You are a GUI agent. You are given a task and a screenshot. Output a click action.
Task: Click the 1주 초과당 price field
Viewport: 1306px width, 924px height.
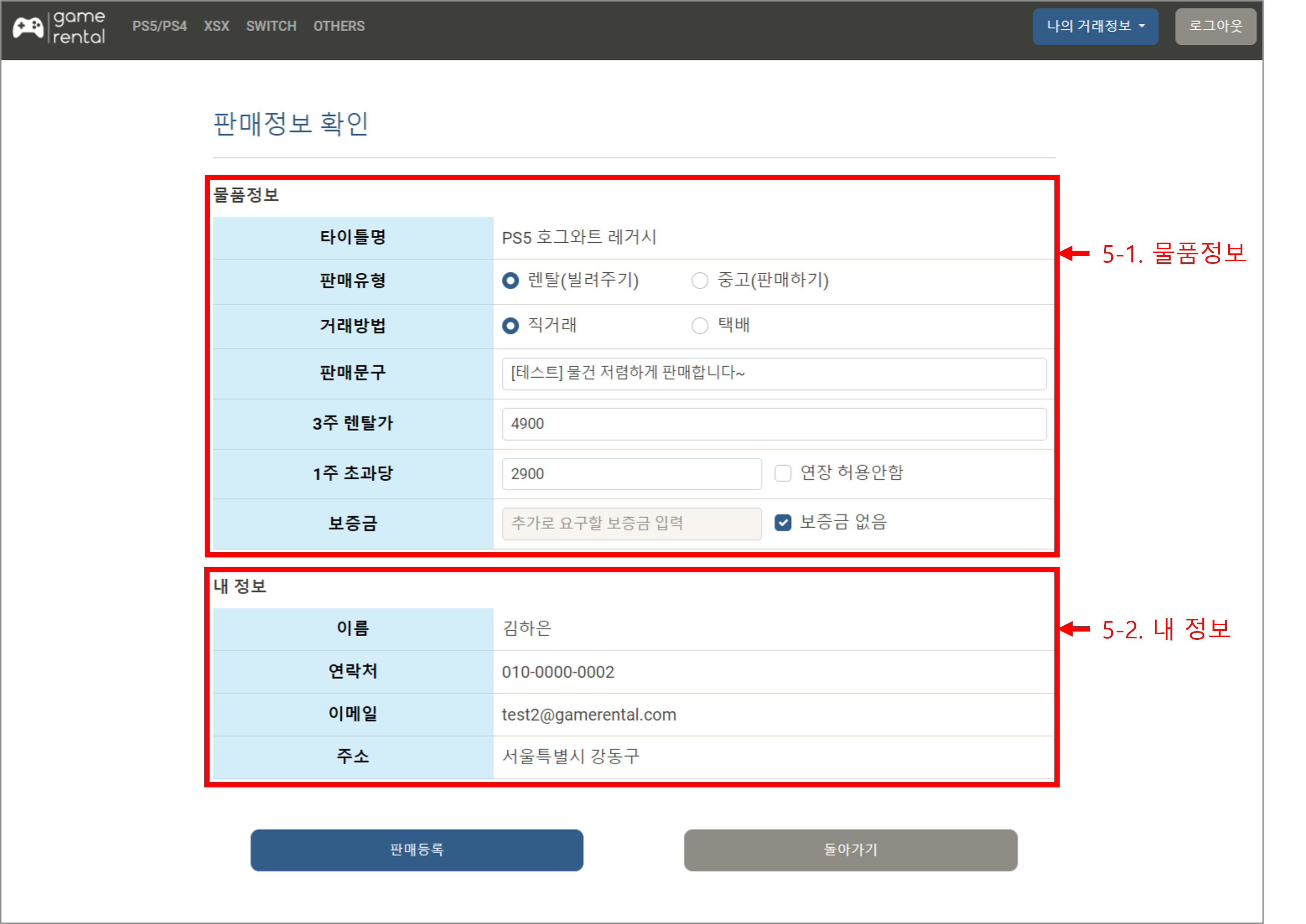630,473
